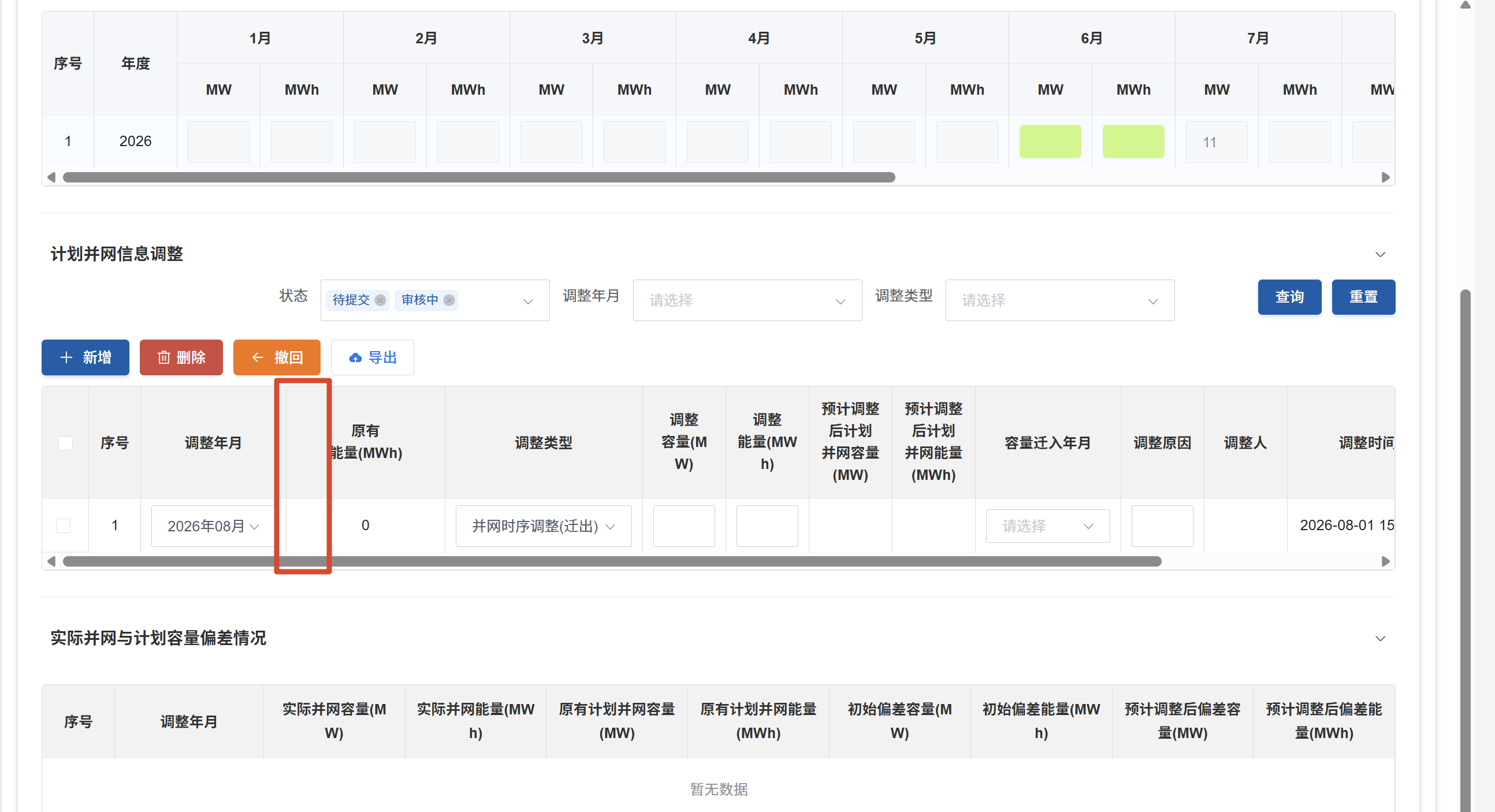Click the 7月 MW field showing 11
The height and width of the screenshot is (812, 1495).
tap(1216, 141)
